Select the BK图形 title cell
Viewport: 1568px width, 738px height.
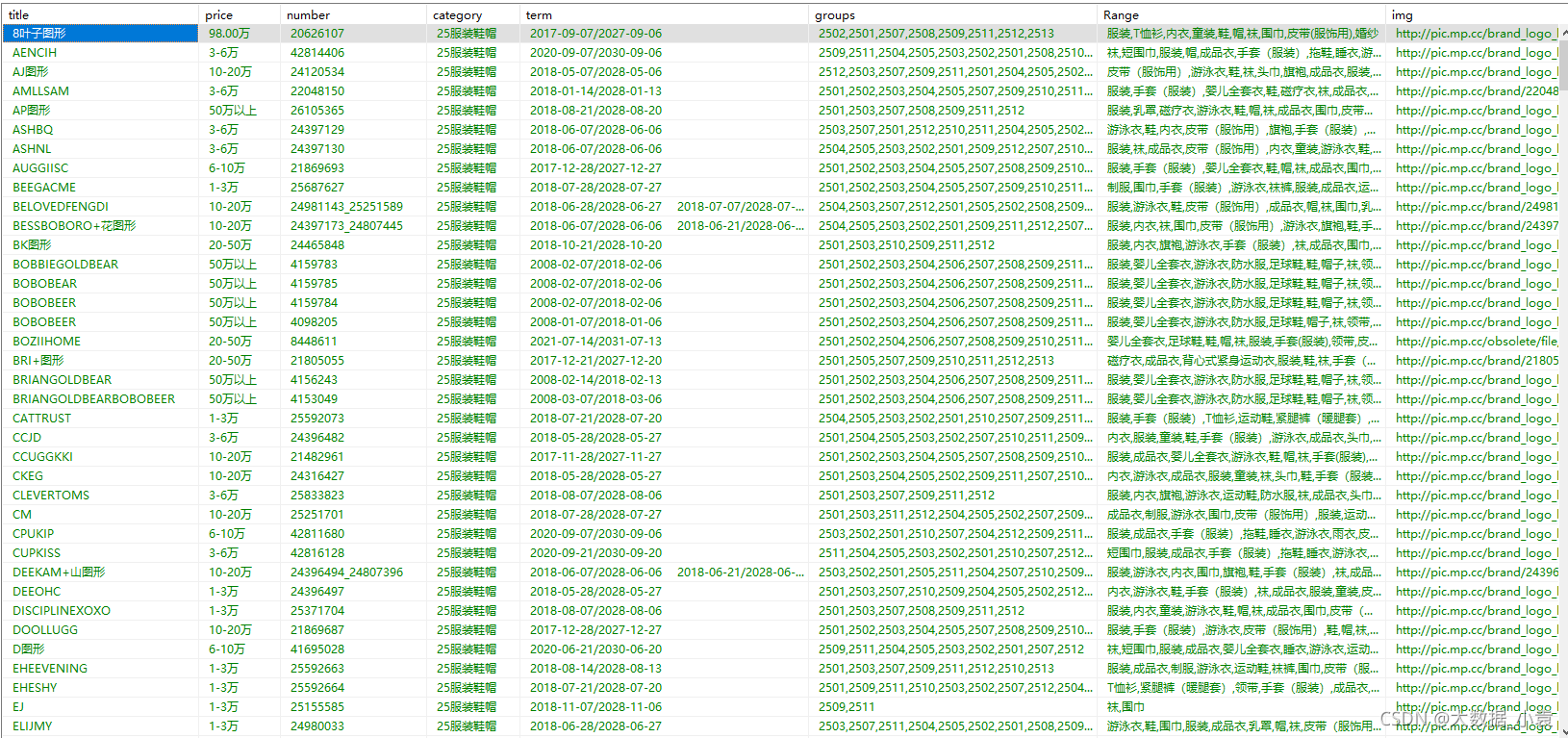[100, 245]
